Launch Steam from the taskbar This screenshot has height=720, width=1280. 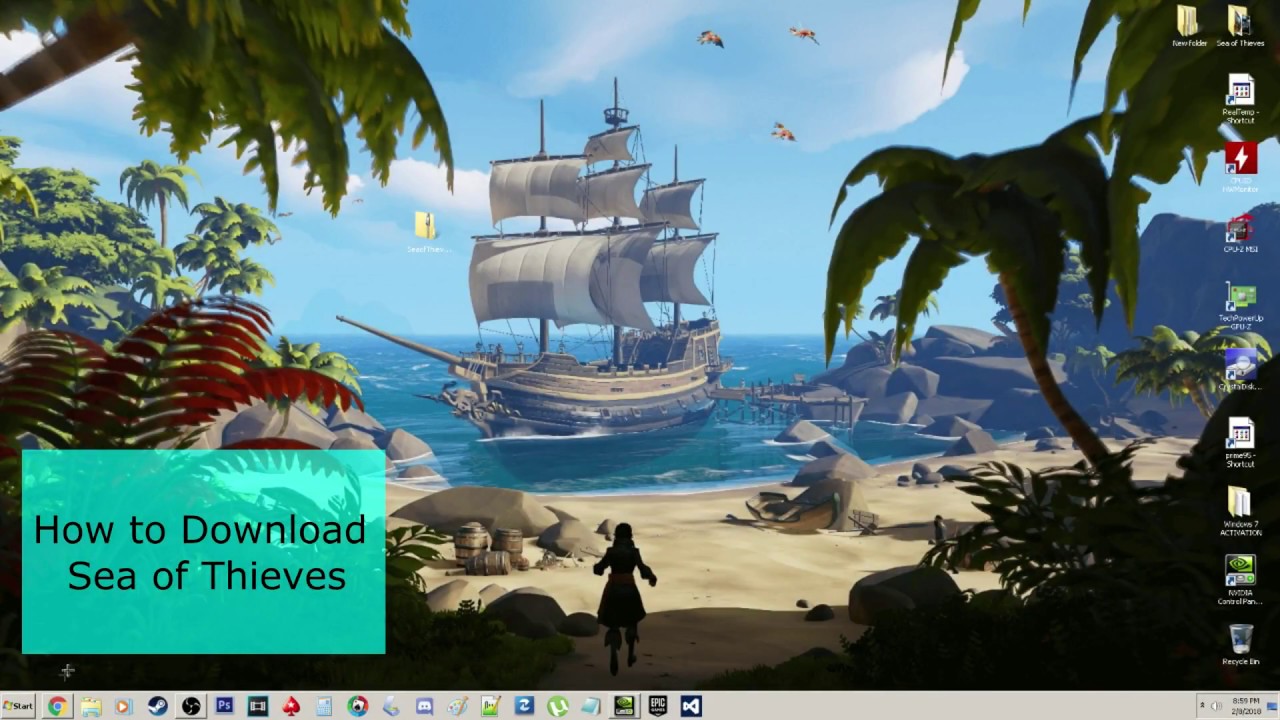(157, 706)
